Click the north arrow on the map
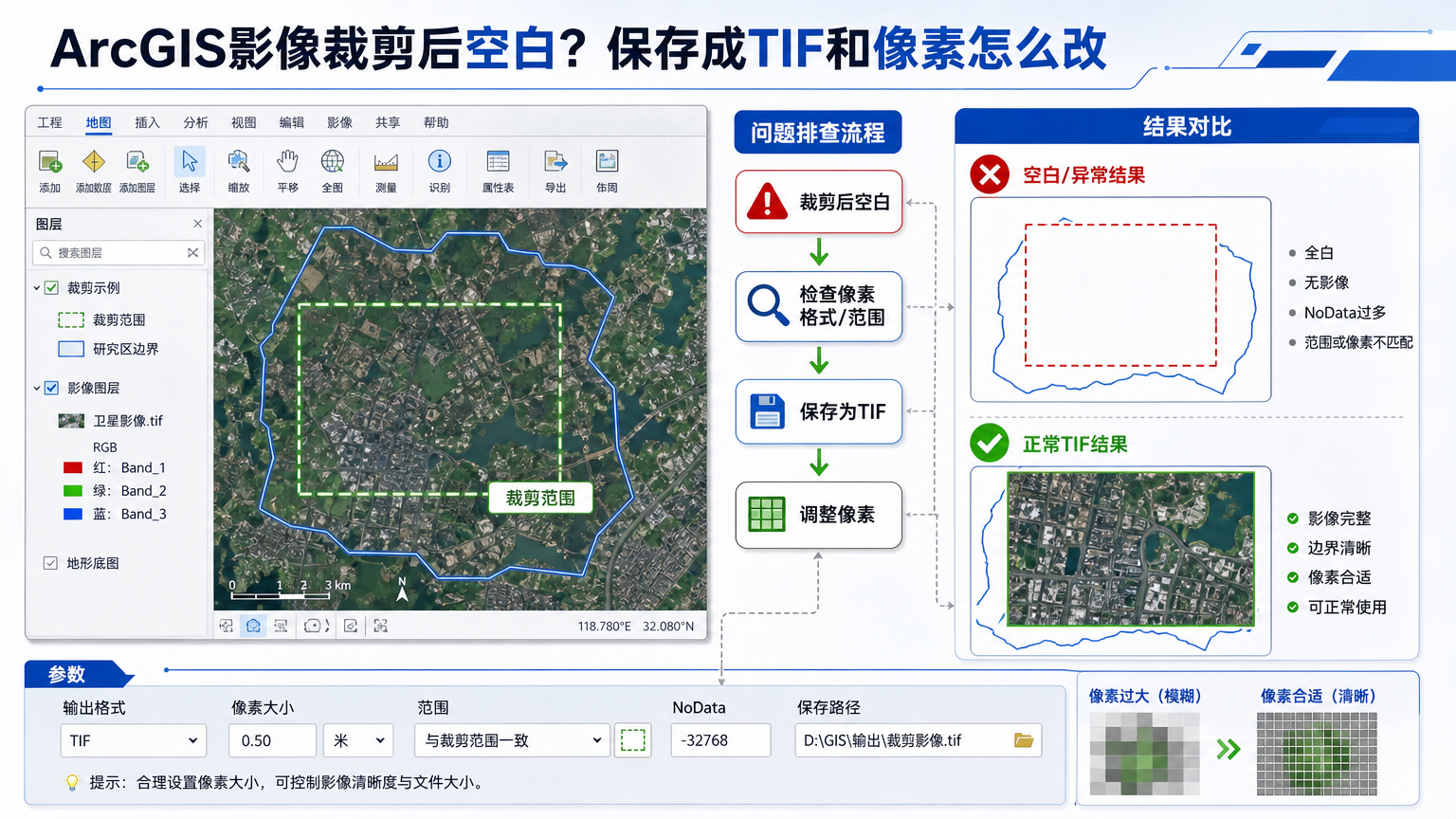Screen dimensions: 1456x819 pos(402,590)
